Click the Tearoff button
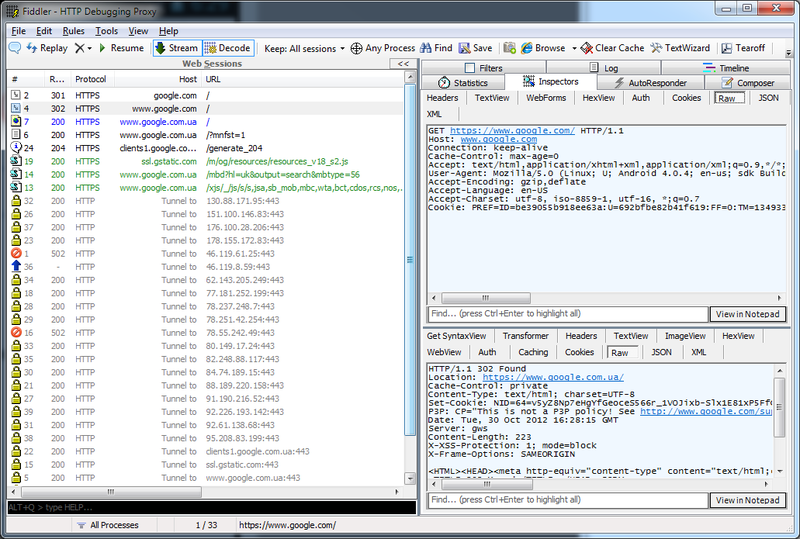The height and width of the screenshot is (539, 800). click(x=743, y=48)
